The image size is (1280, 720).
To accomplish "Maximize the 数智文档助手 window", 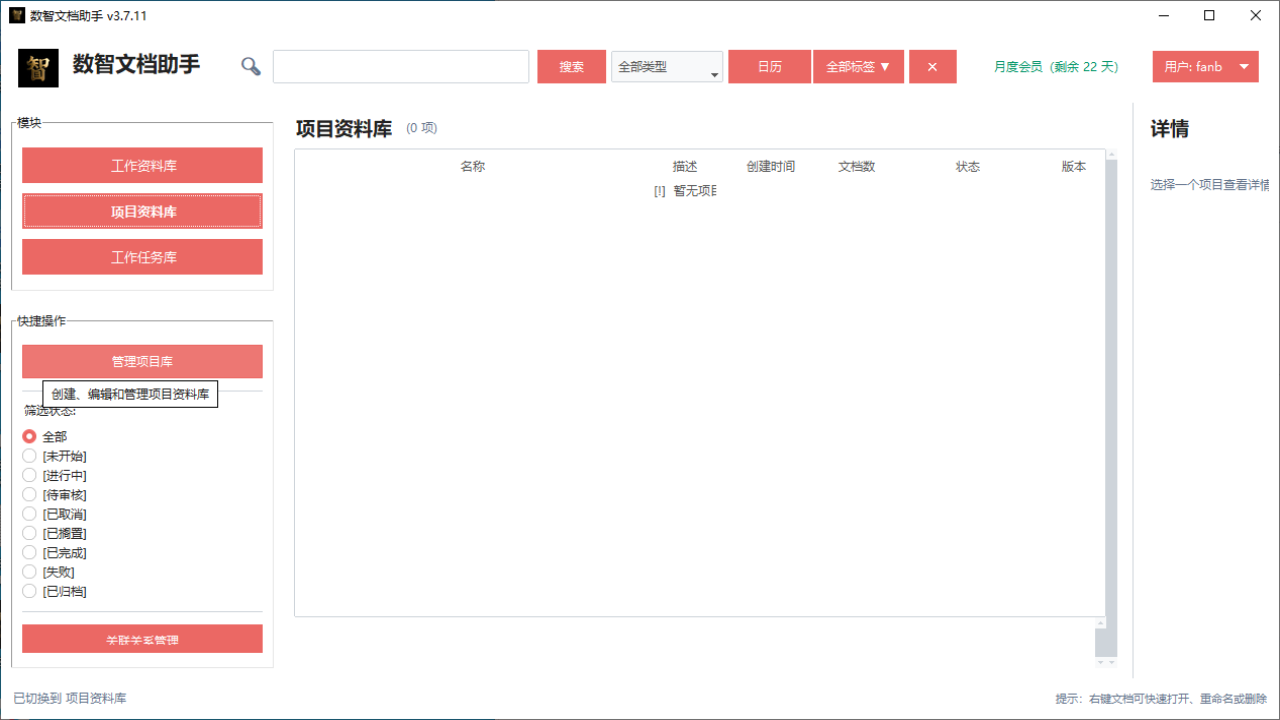I will coord(1210,16).
